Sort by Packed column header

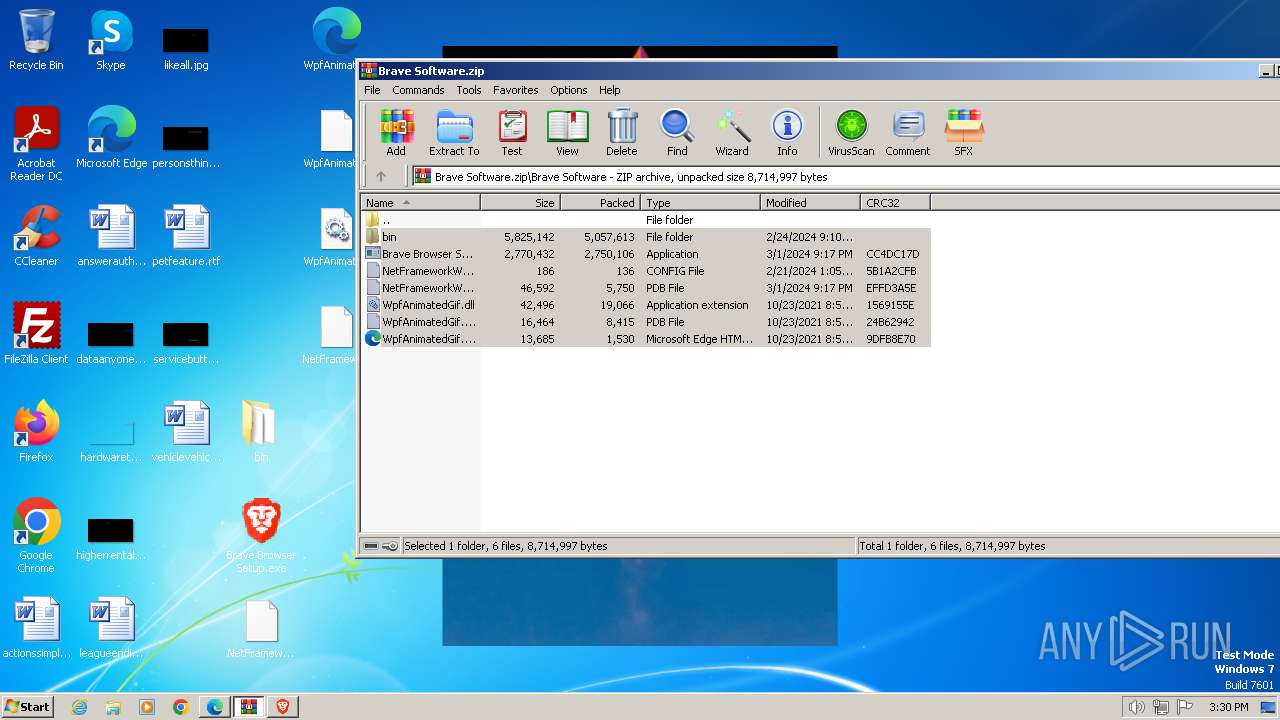[600, 202]
